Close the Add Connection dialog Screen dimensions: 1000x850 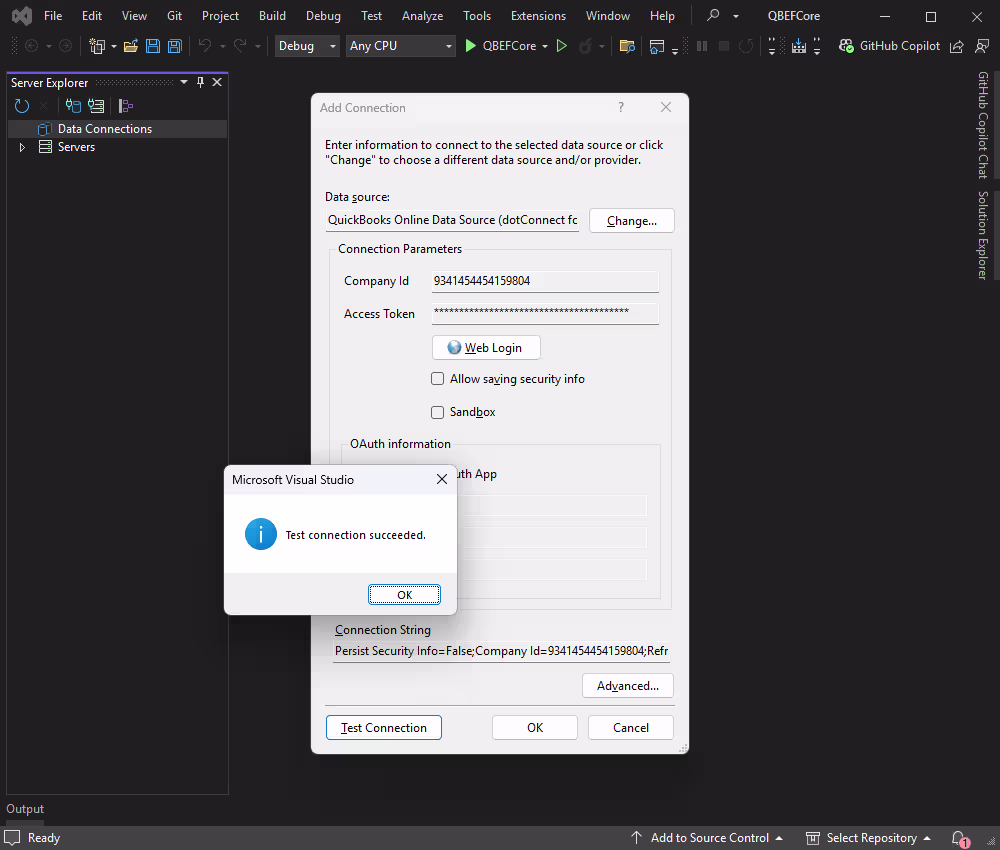click(665, 107)
